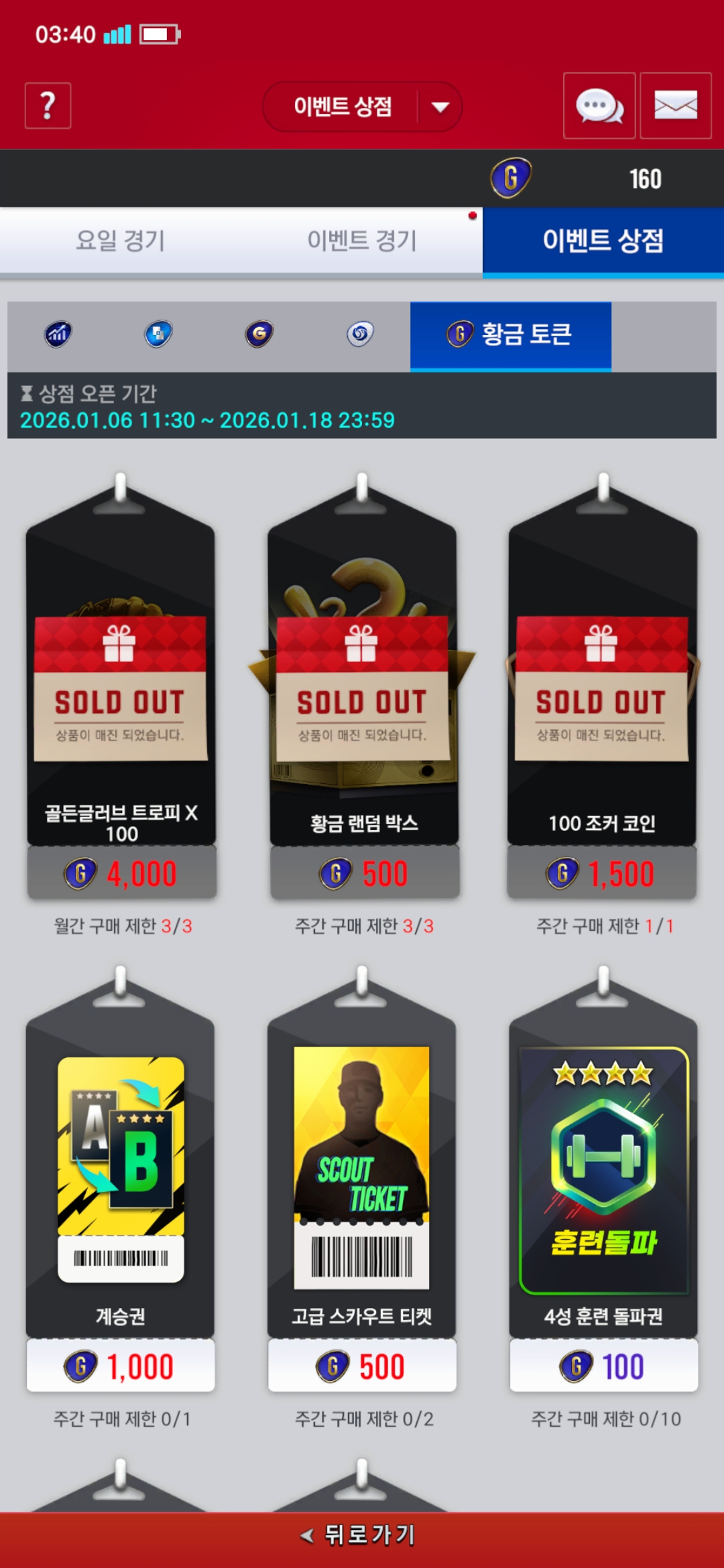Screen dimensions: 724x1568
Task: Open the mailbox envelope icon
Action: 676,106
